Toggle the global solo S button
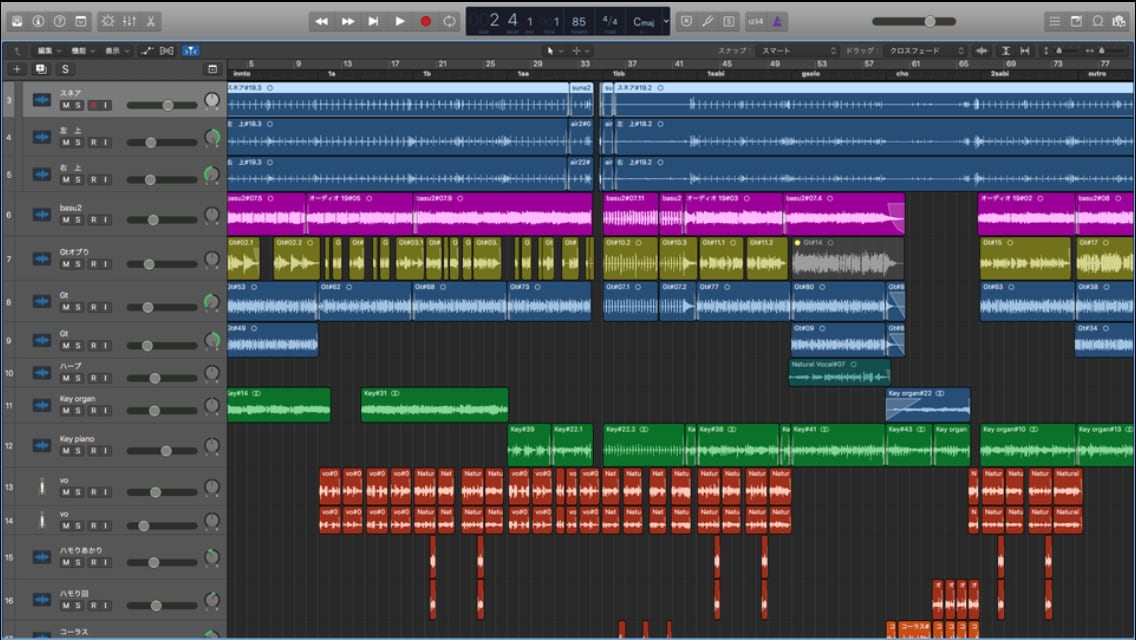The height and width of the screenshot is (640, 1136). pos(65,69)
